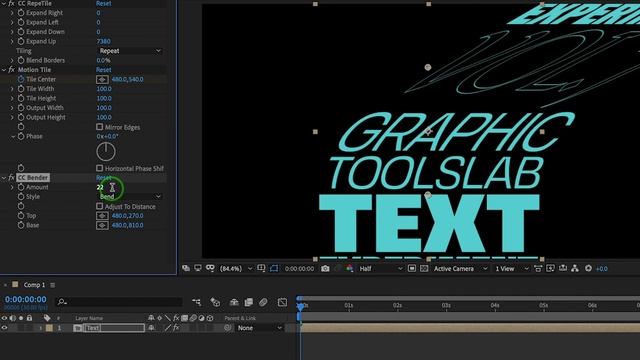The height and width of the screenshot is (360, 640).
Task: Enable the Adjust To Distance checkbox
Action: 100,206
